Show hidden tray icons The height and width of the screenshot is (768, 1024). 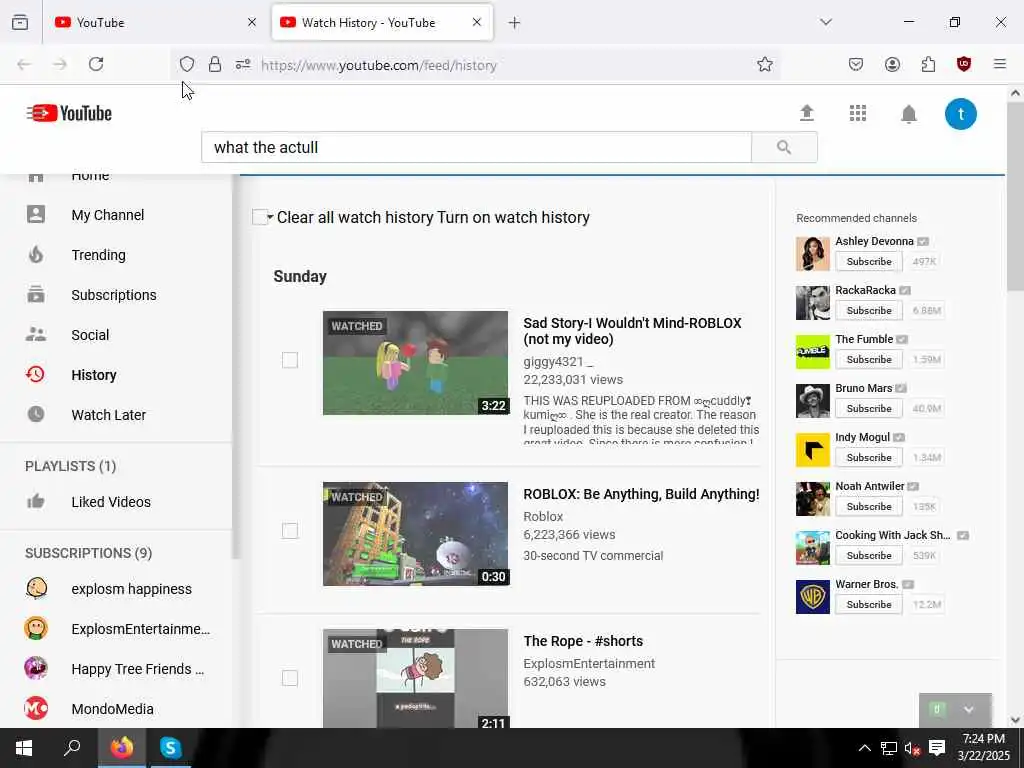[x=864, y=748]
